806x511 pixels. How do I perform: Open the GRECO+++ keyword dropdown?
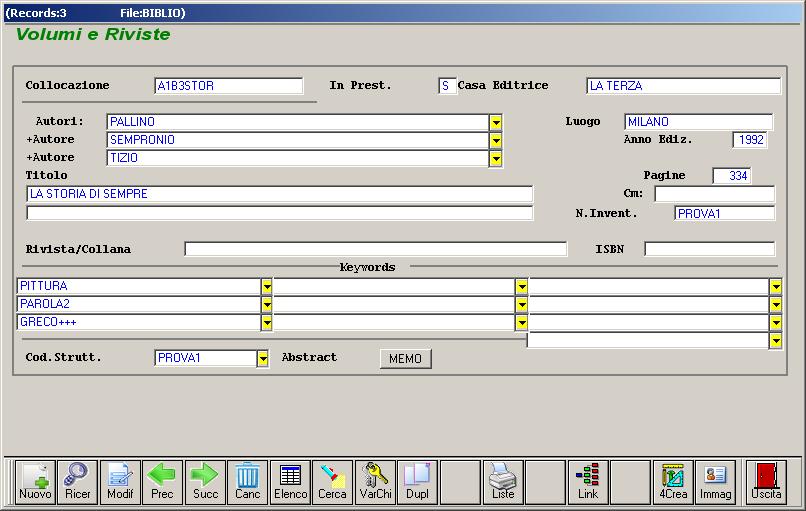(x=266, y=322)
